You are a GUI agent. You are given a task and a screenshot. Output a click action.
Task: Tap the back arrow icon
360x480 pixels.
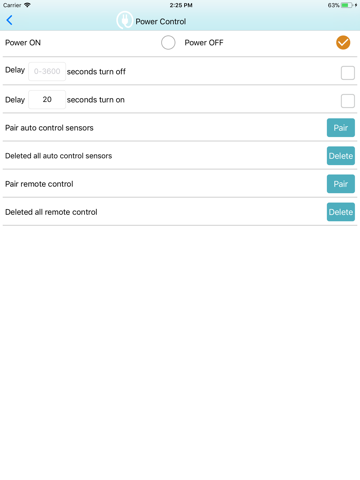[x=9, y=20]
